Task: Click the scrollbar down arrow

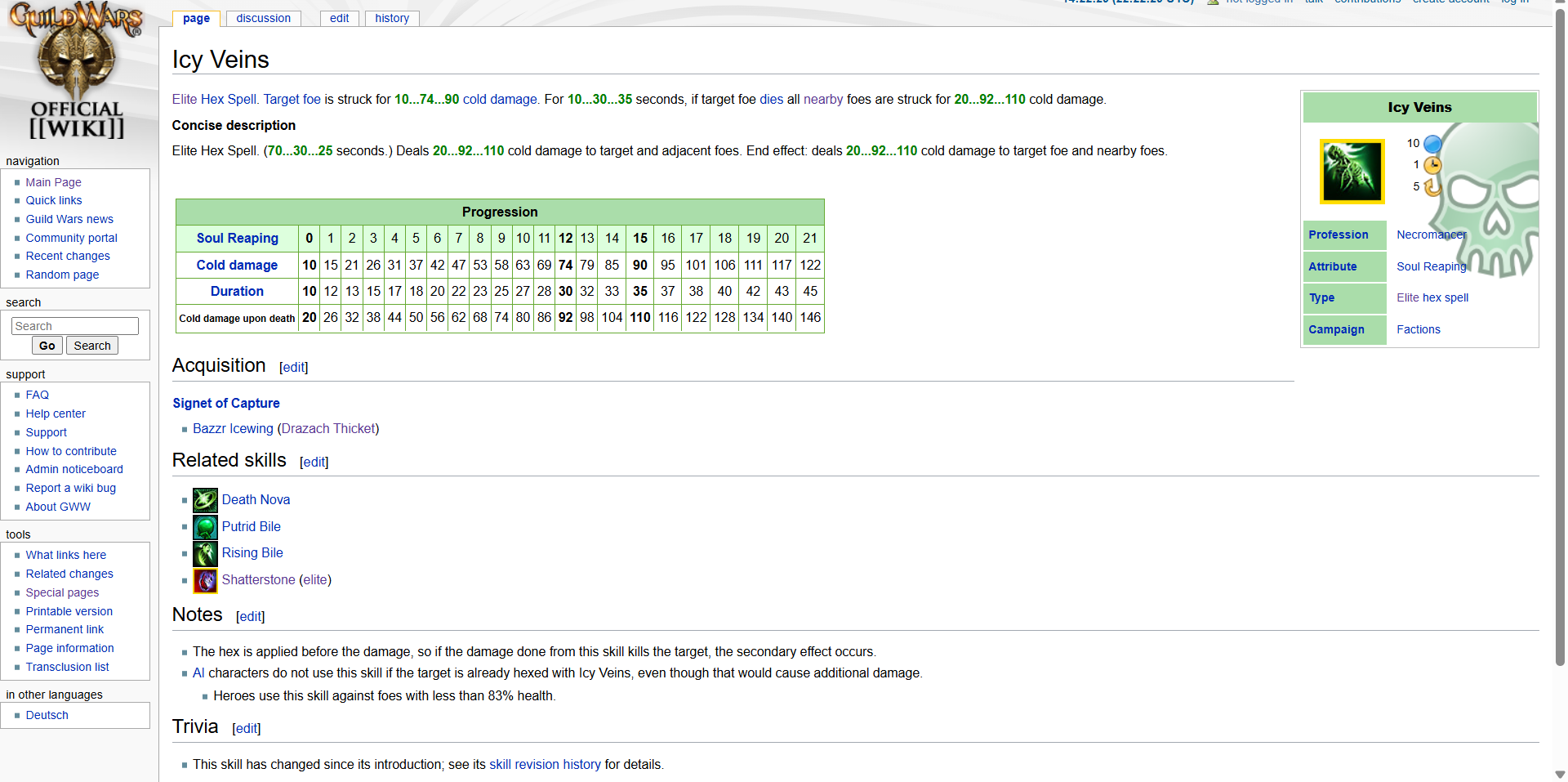Action: click(x=1560, y=774)
